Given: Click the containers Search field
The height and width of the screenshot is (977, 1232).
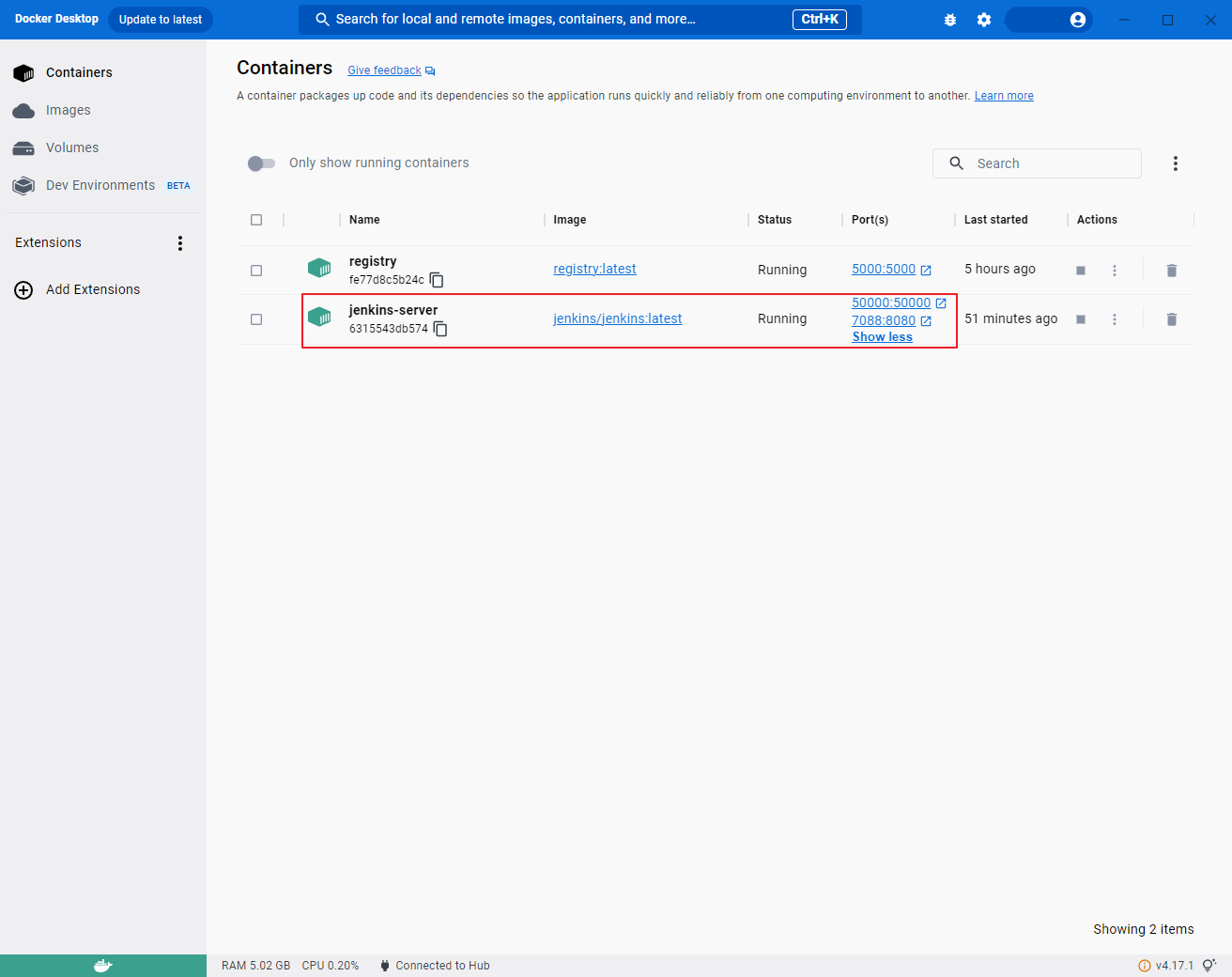Looking at the screenshot, I should coord(1037,163).
